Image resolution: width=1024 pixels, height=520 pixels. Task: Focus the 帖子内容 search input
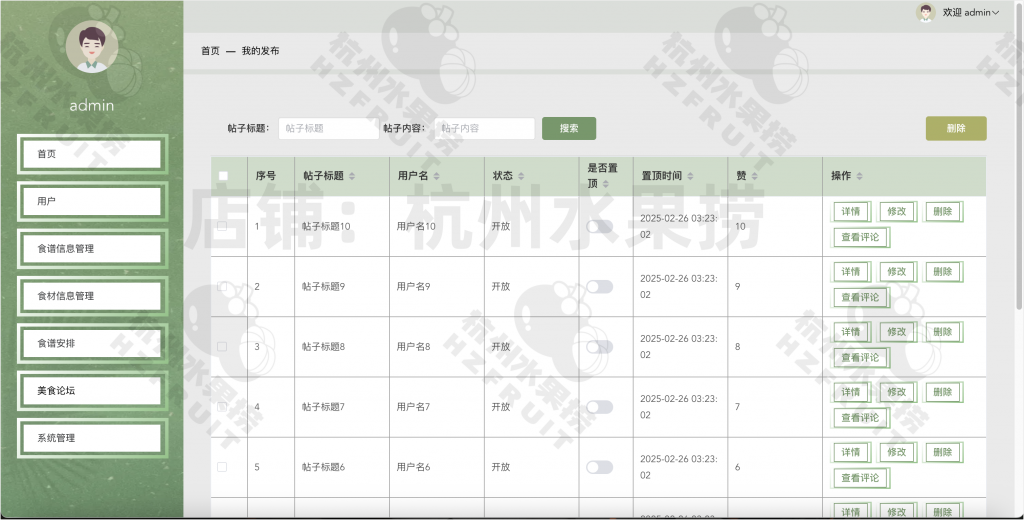coord(485,129)
